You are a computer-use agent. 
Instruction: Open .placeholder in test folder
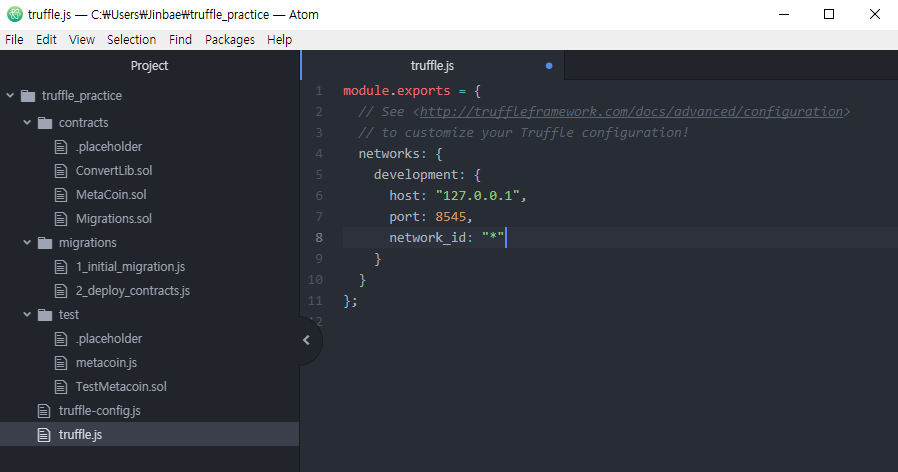(x=109, y=339)
